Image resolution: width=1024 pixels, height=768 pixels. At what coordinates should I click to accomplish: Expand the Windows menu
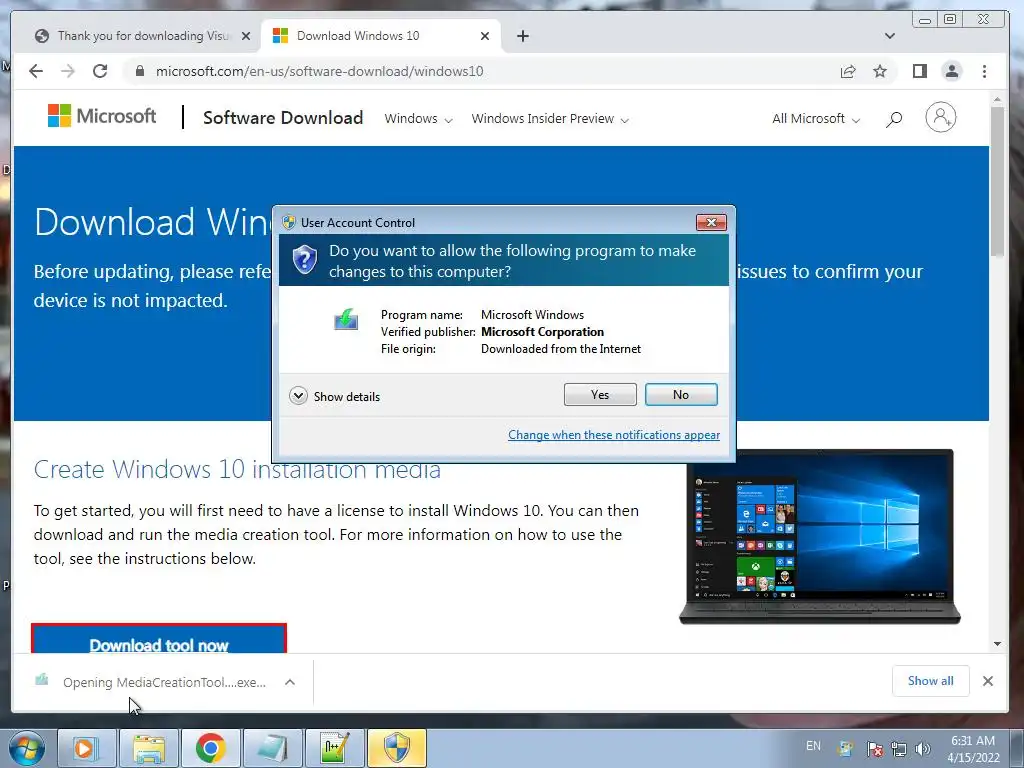(418, 119)
